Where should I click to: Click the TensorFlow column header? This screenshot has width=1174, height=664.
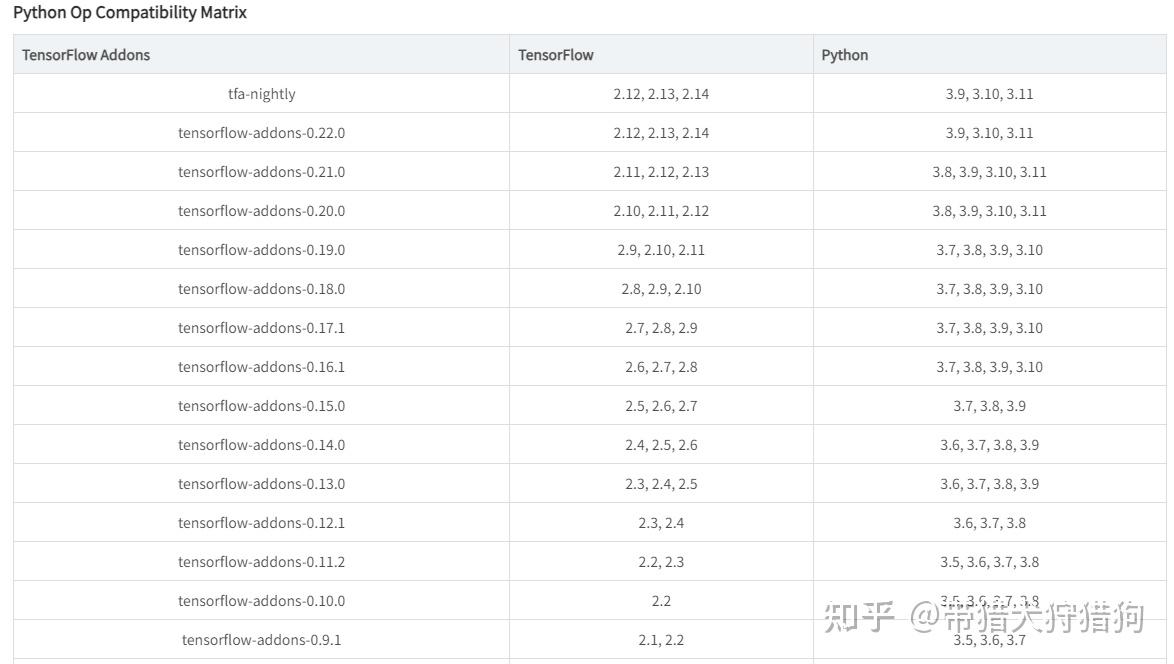(x=555, y=55)
